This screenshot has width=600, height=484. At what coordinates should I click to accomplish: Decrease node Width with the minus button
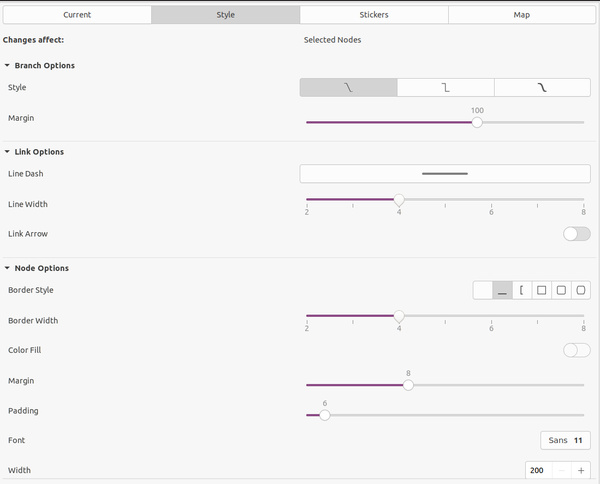562,471
